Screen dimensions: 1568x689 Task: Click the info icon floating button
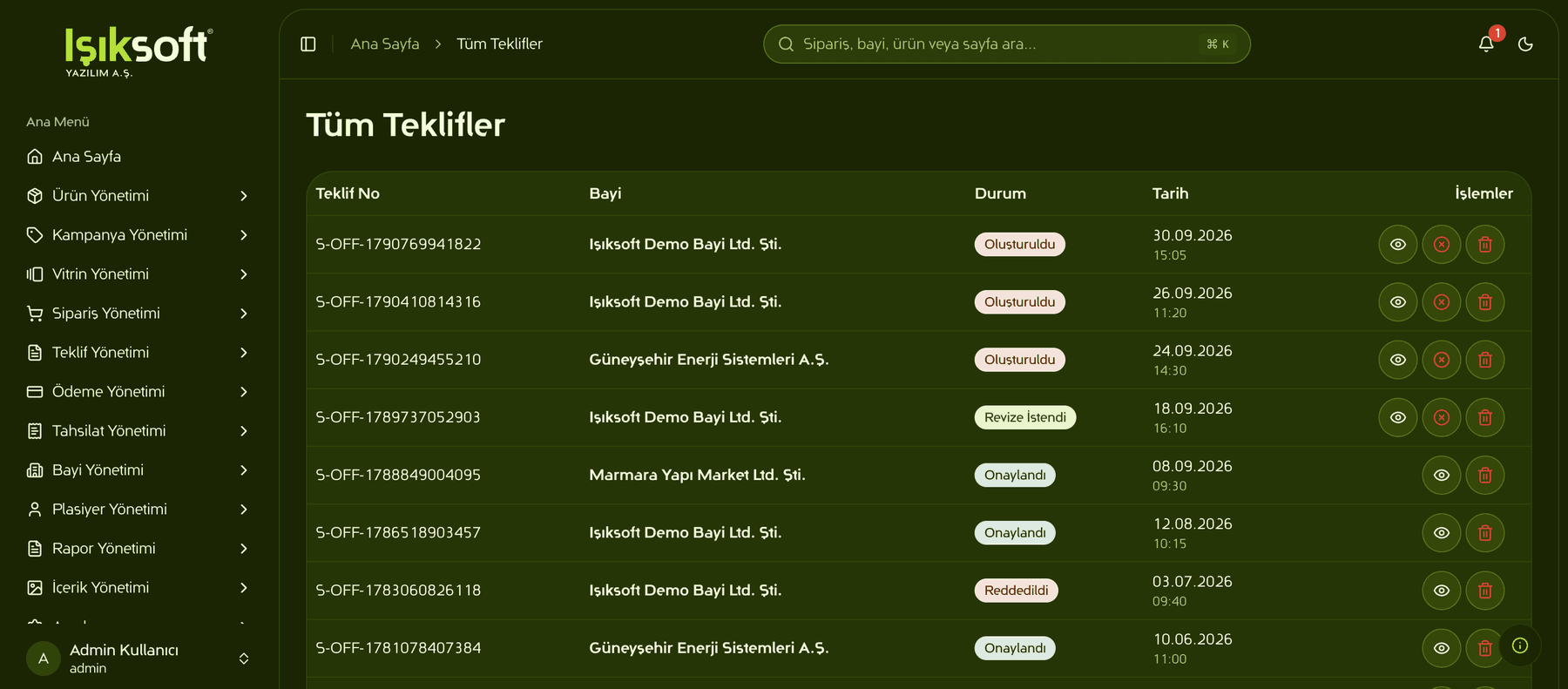1520,645
